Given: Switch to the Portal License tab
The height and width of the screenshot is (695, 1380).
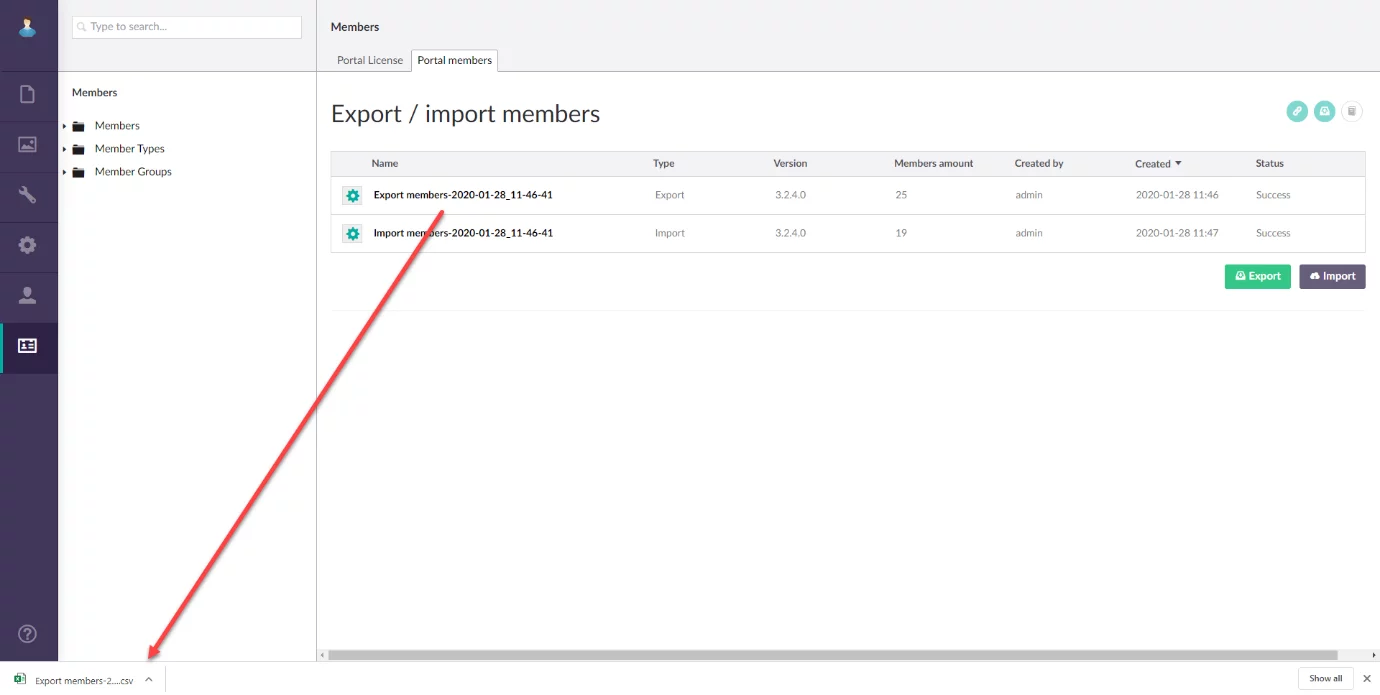Looking at the screenshot, I should [370, 60].
